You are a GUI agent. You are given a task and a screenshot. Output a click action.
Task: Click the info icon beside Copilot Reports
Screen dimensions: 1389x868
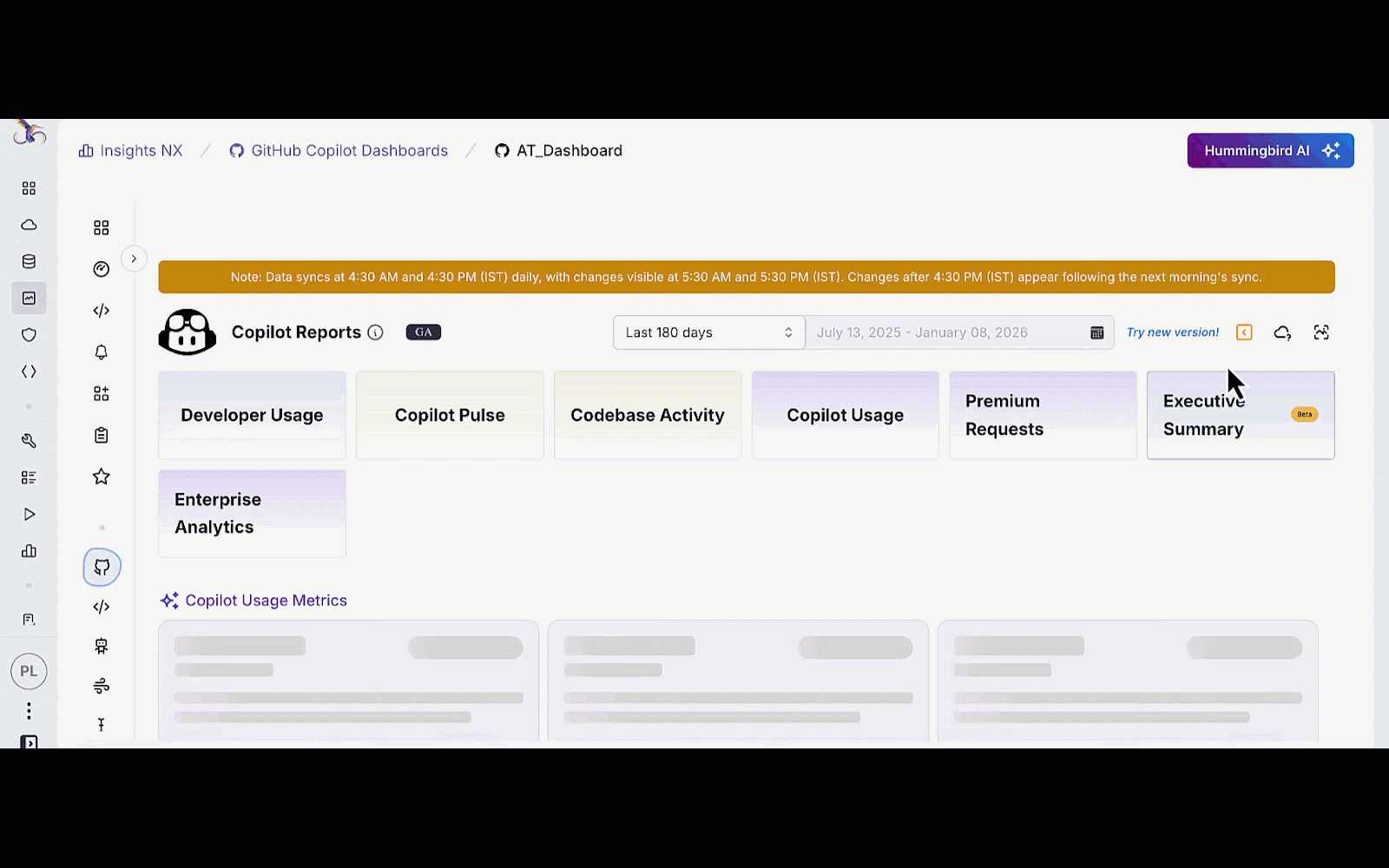pos(375,332)
